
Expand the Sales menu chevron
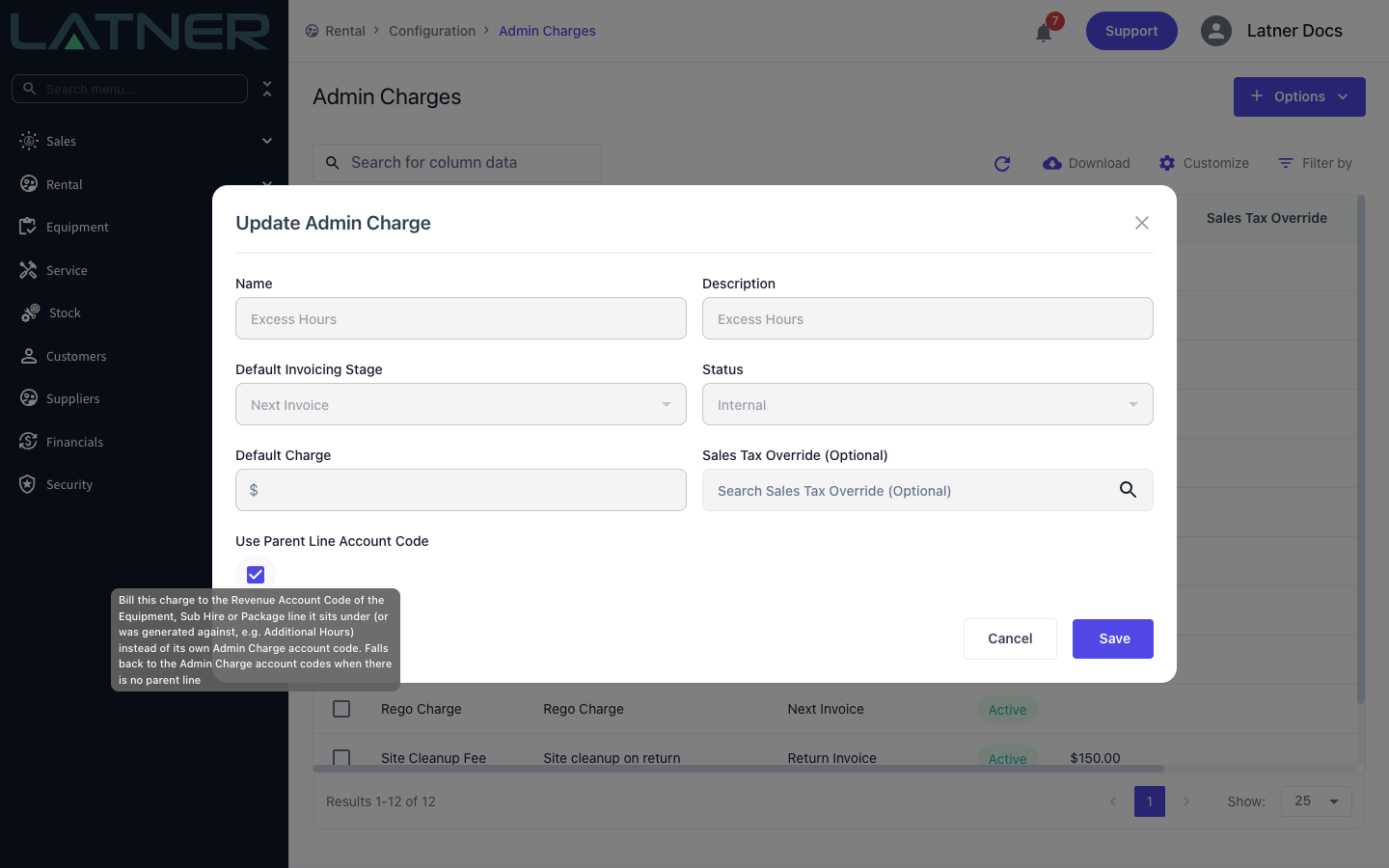[267, 141]
